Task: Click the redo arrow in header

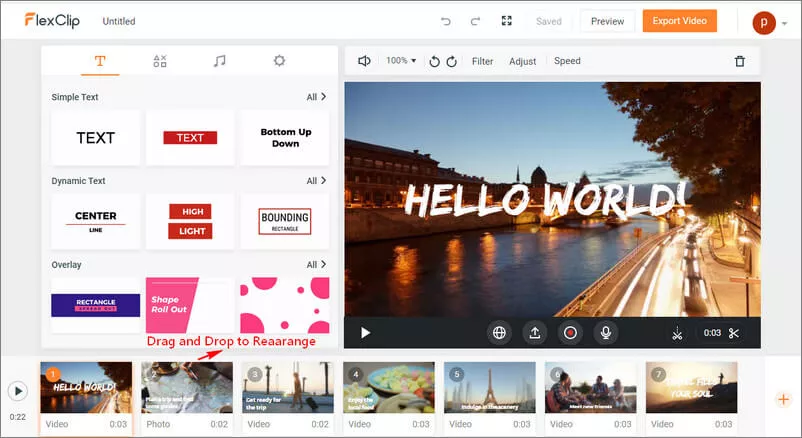Action: [475, 21]
